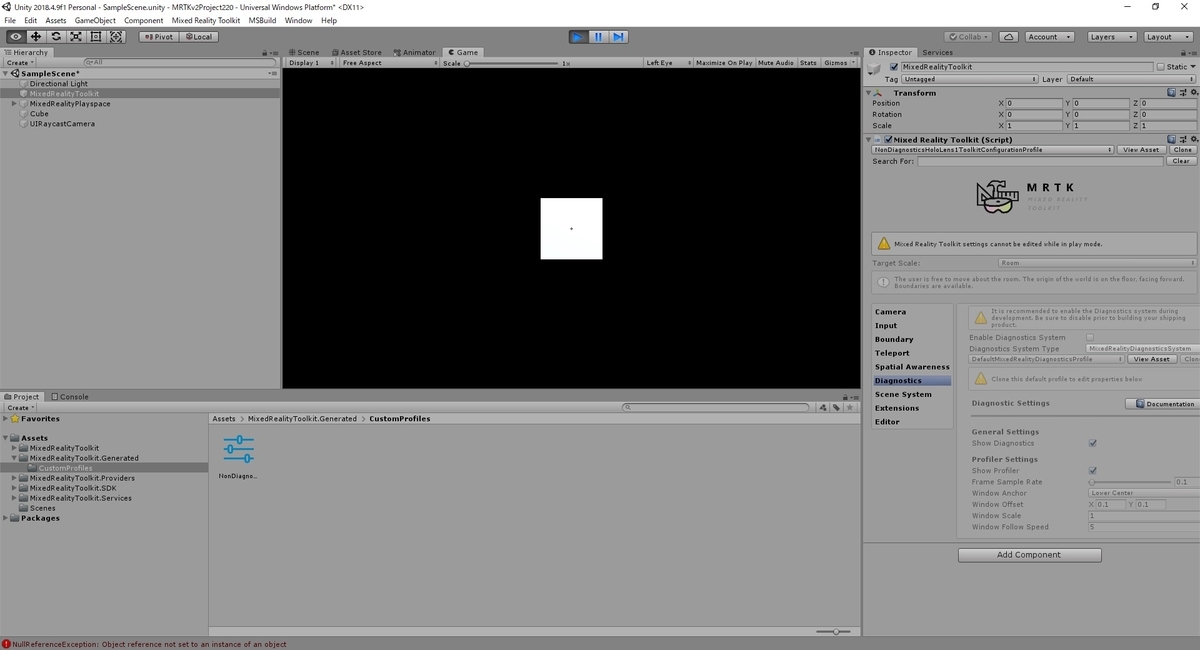This screenshot has height=650, width=1200.
Task: Click the Add Component button
Action: [x=1030, y=555]
